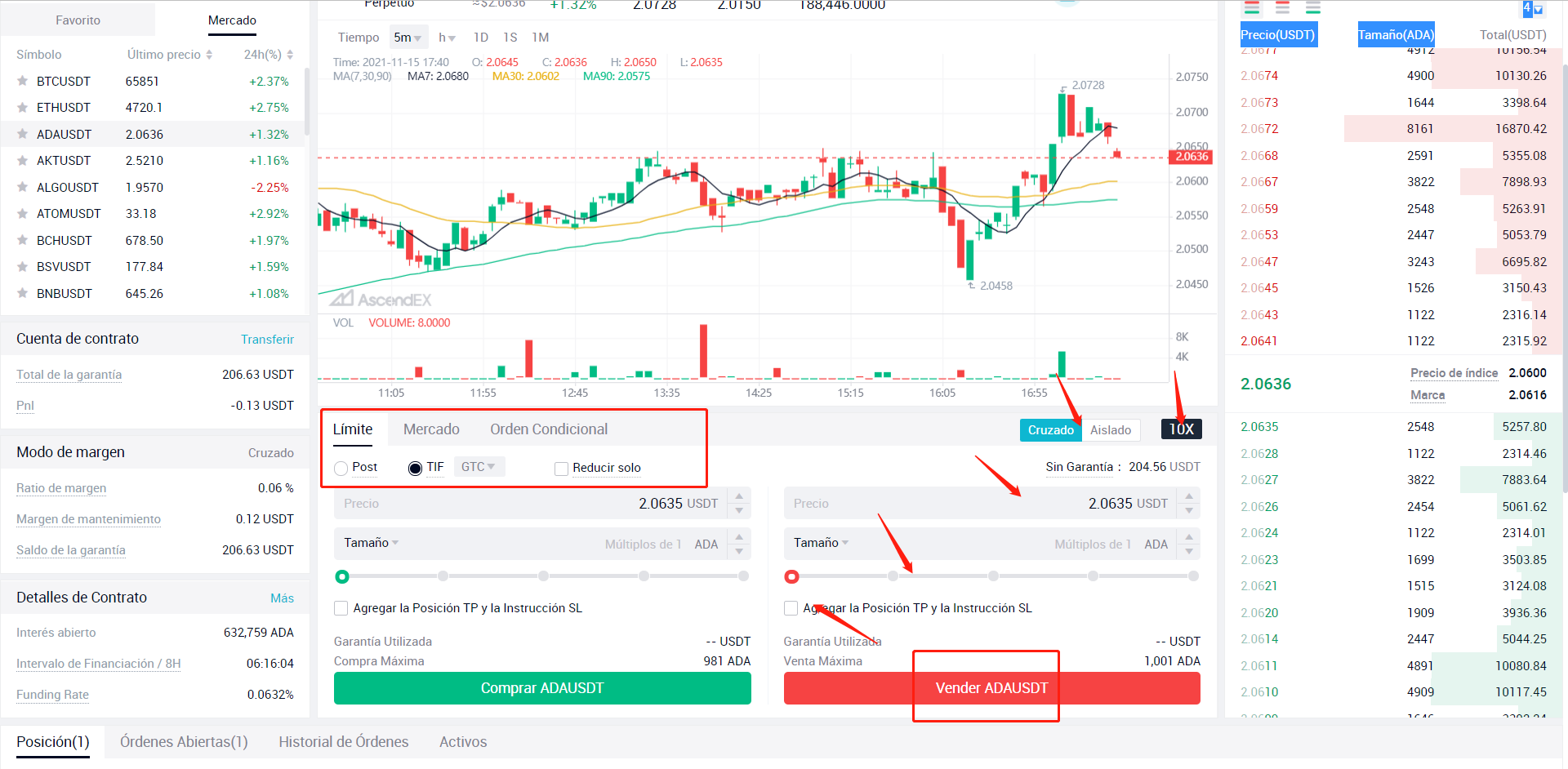Star the BNBUSDT pair
1568x769 pixels.
pyautogui.click(x=23, y=294)
